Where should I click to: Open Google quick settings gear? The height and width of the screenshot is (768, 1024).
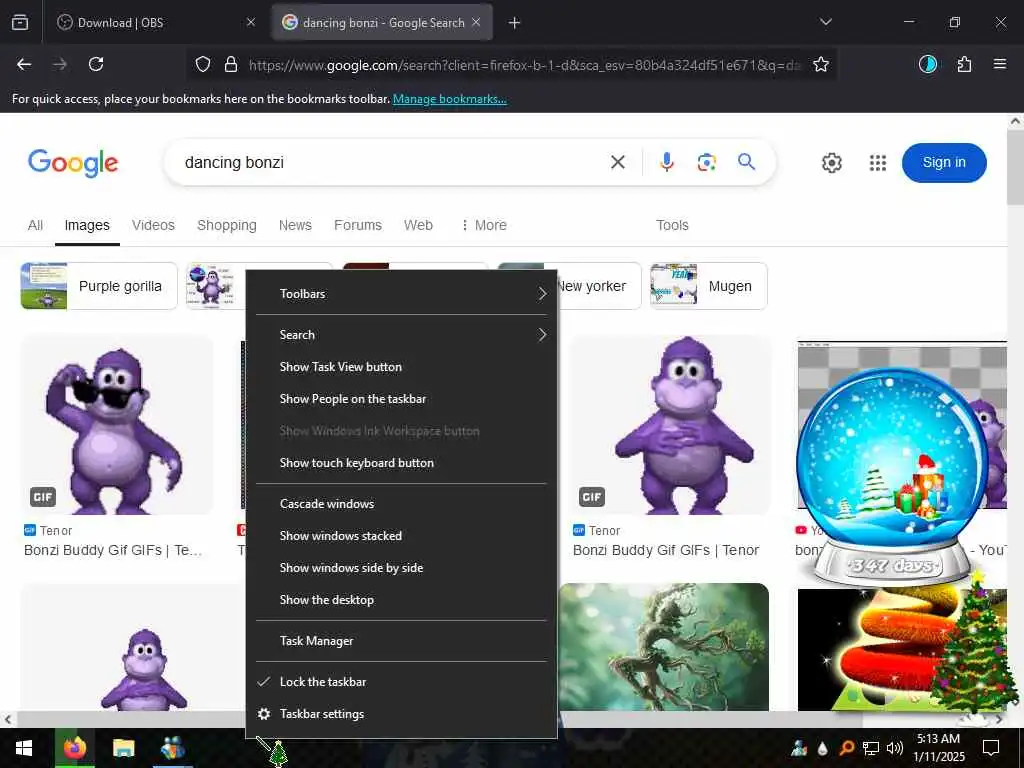pyautogui.click(x=831, y=163)
